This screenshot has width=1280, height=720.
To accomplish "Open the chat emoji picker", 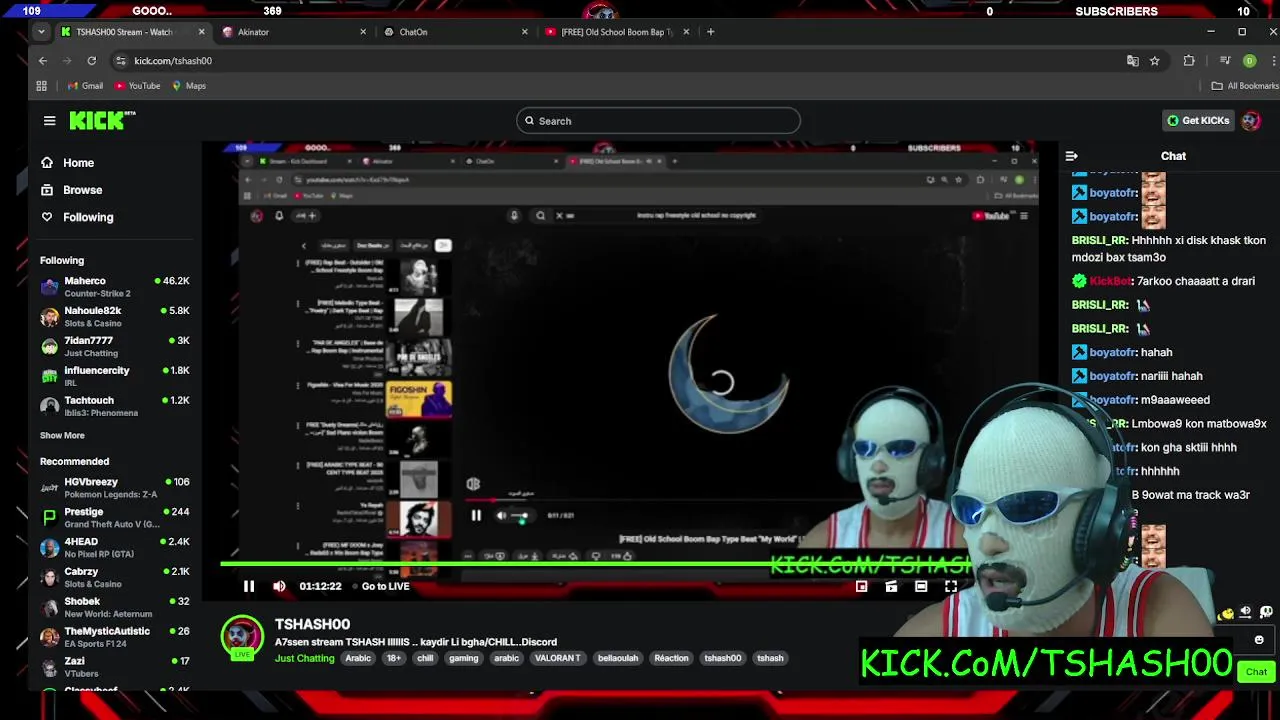I will tap(1259, 640).
